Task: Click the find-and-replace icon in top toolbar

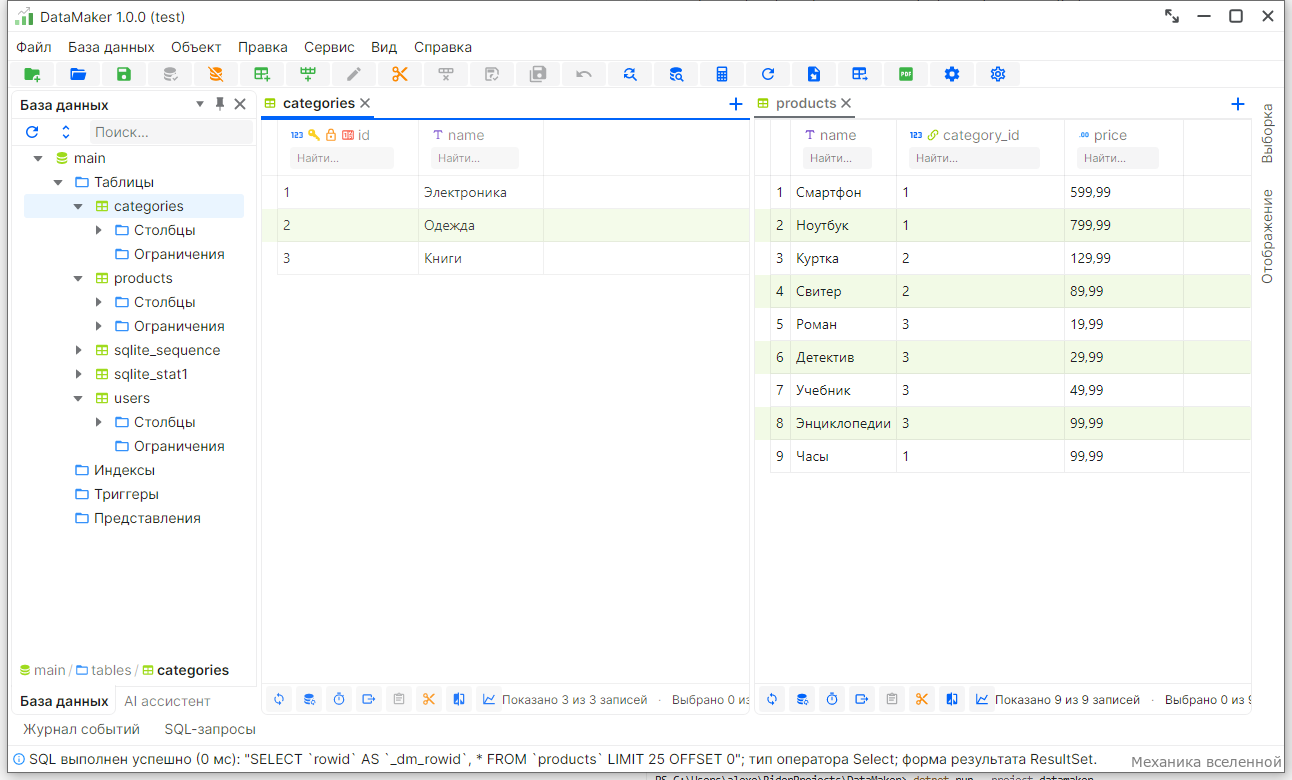Action: [x=630, y=74]
